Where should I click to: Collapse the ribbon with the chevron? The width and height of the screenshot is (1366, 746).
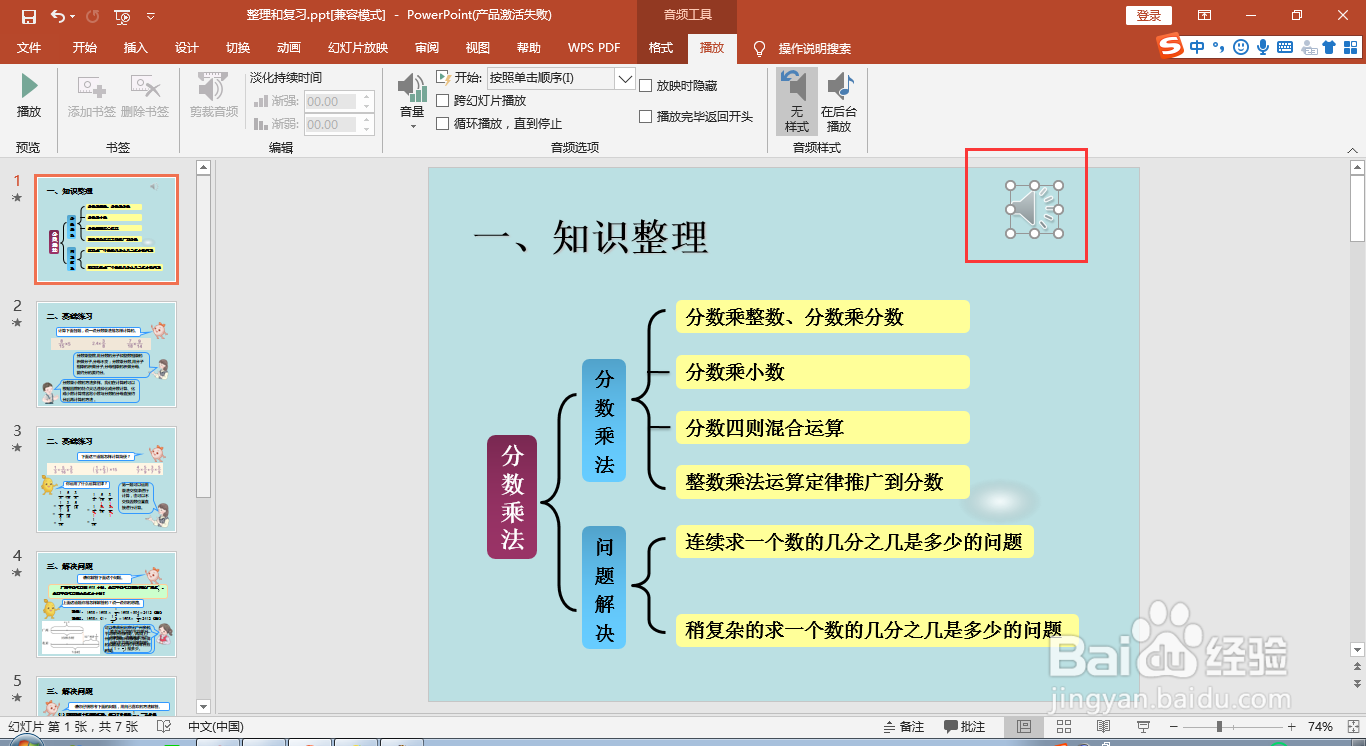tap(1352, 149)
